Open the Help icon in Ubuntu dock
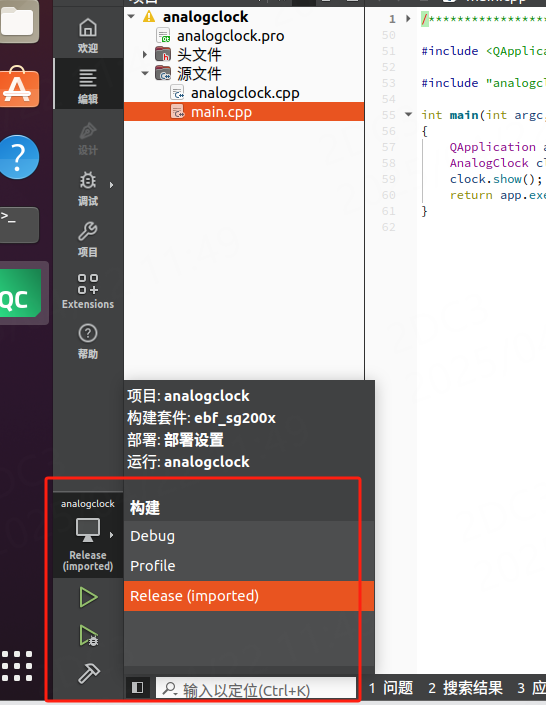Viewport: 546px width, 705px height. pos(18,157)
